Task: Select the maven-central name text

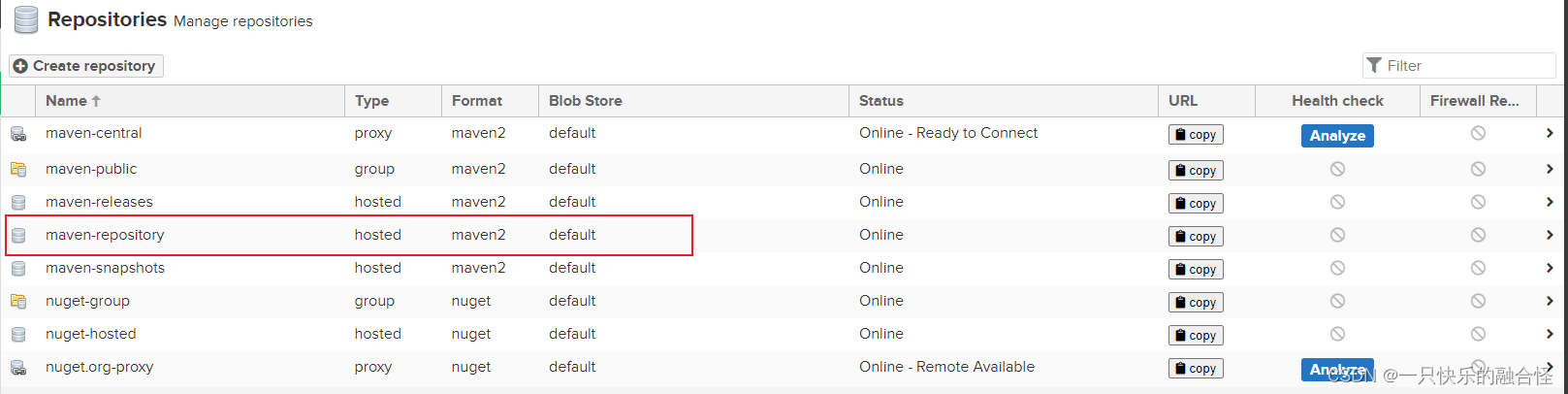Action: pos(93,133)
